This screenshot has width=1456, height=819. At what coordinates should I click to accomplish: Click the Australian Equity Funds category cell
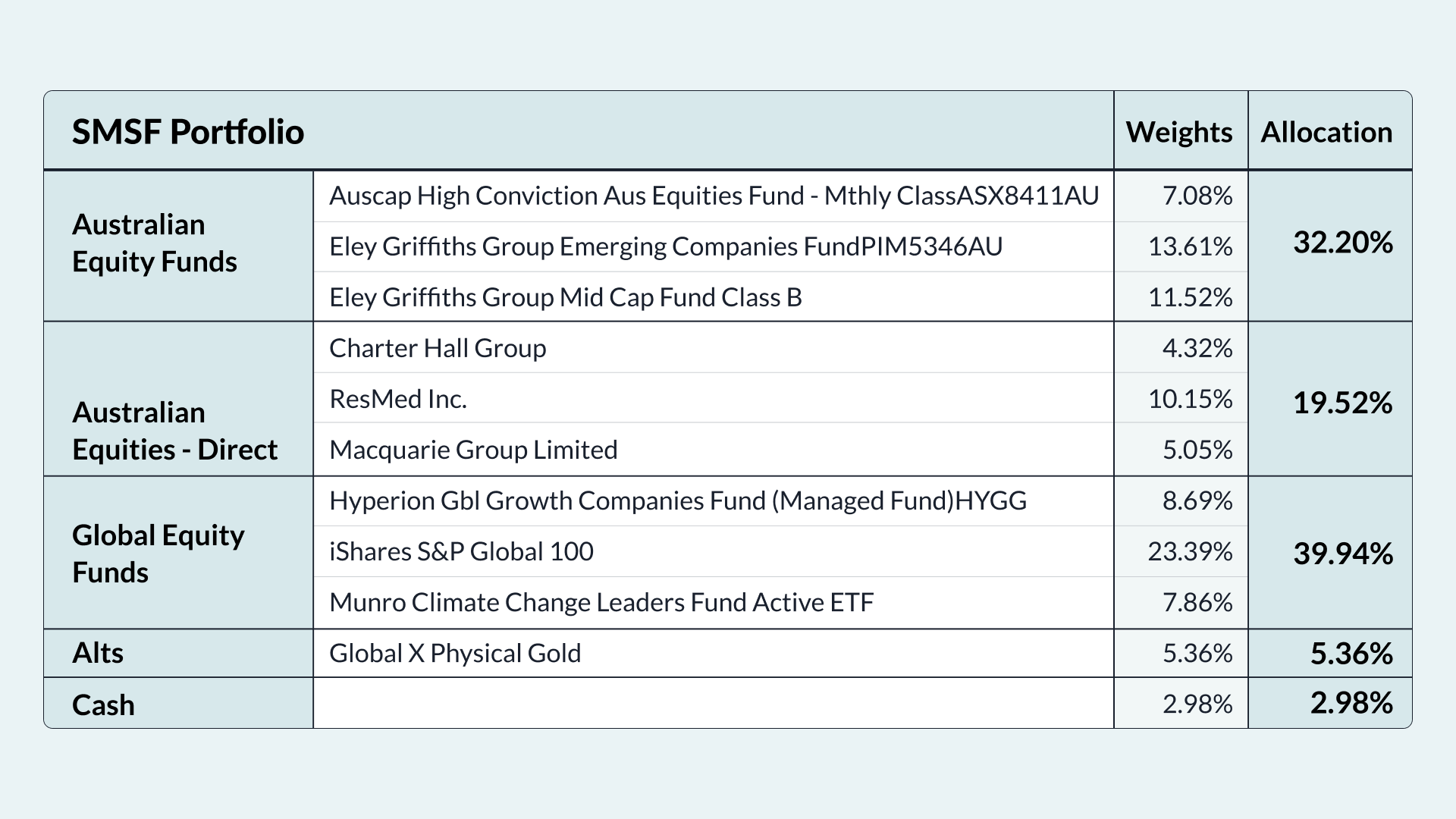tap(155, 243)
